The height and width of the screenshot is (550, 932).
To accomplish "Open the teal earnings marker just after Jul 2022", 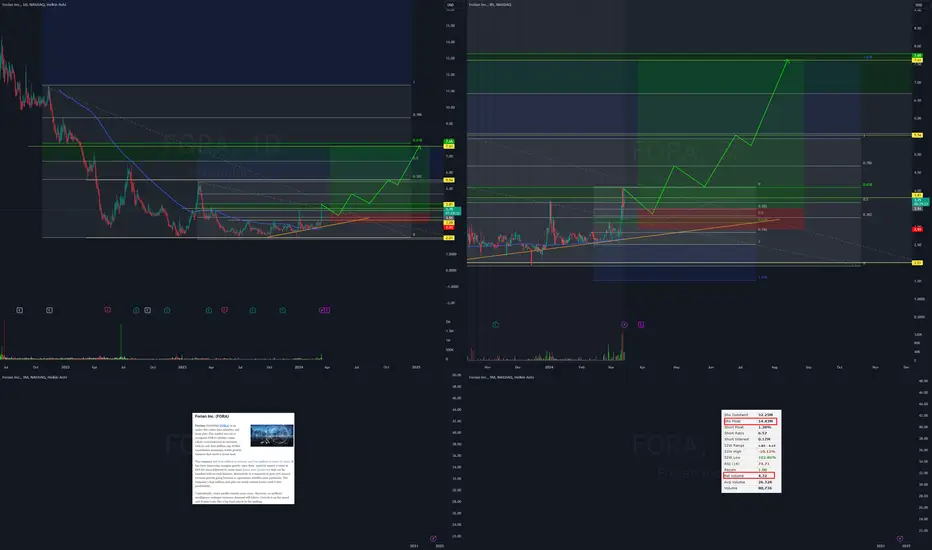I will [136, 310].
